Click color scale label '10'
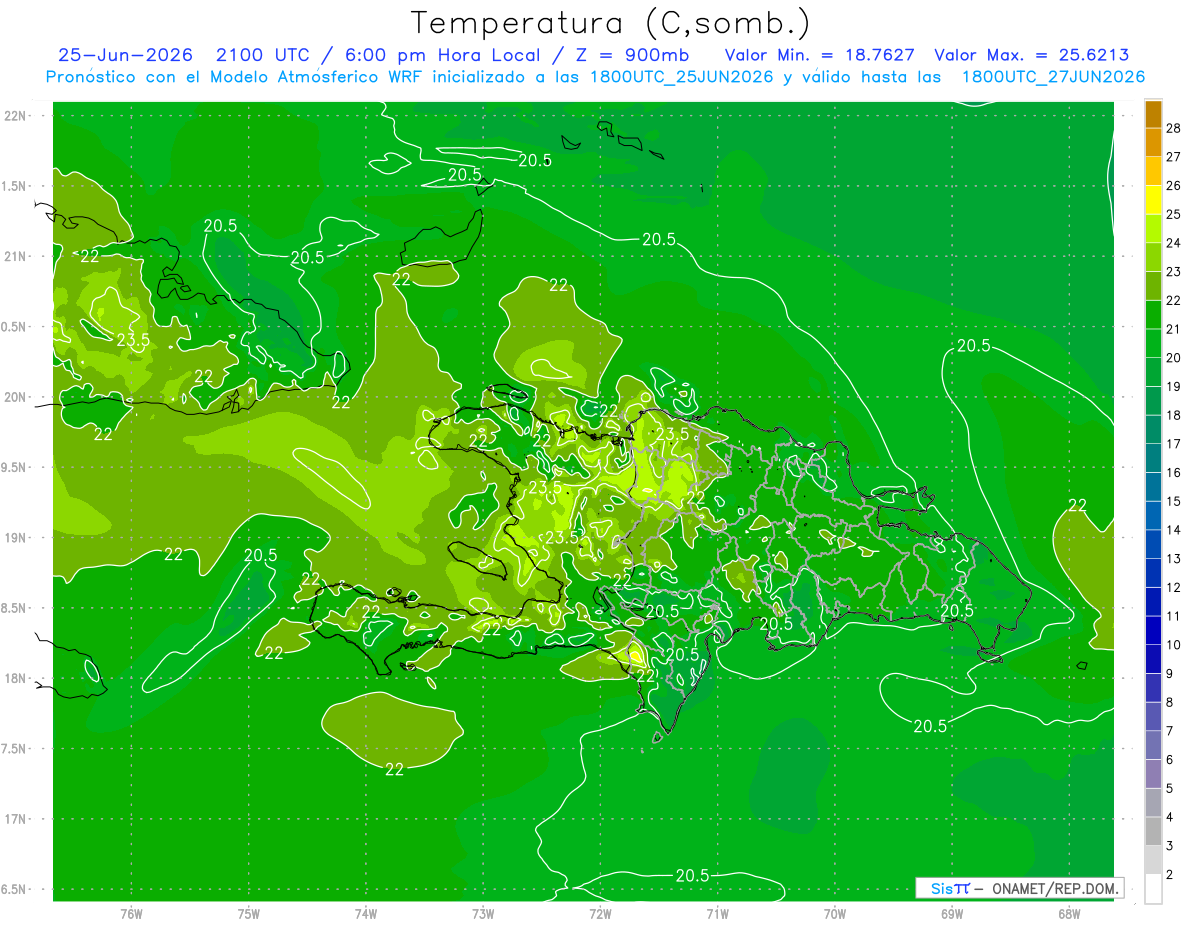Viewport: 1200px width, 927px height. click(1174, 645)
